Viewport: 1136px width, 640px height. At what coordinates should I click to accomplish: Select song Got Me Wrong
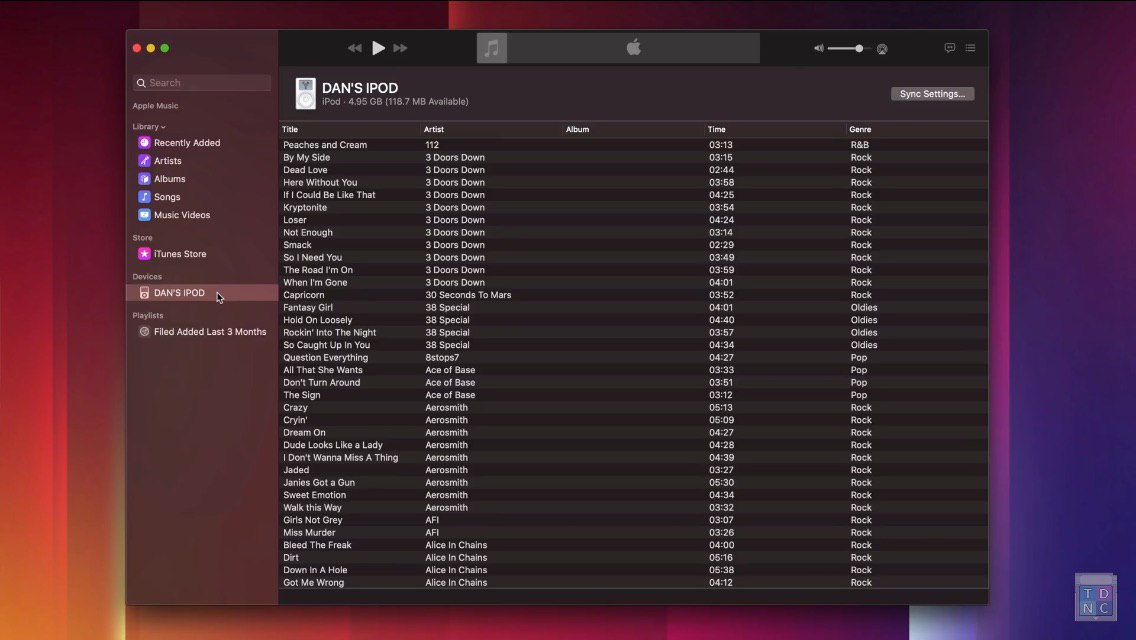tap(314, 583)
